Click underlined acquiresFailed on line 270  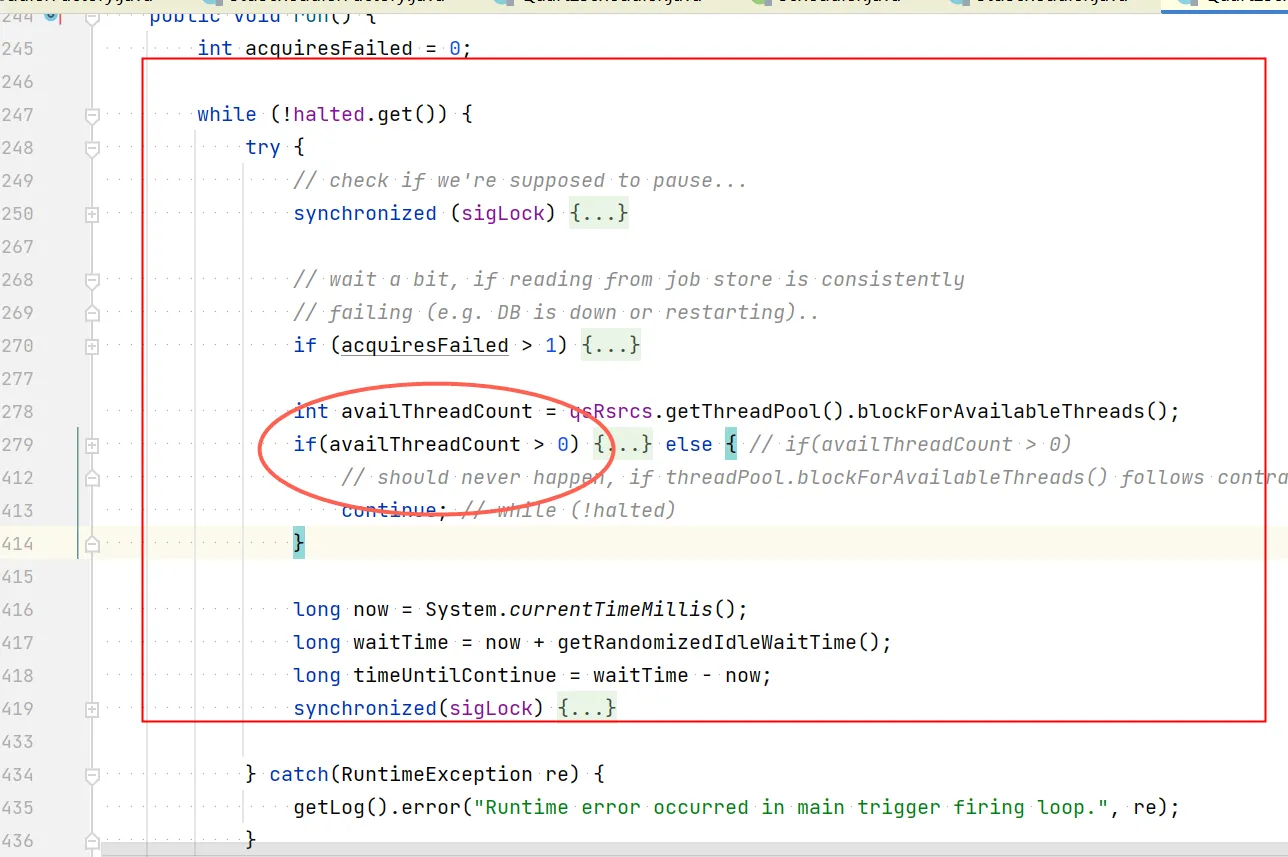tap(425, 346)
